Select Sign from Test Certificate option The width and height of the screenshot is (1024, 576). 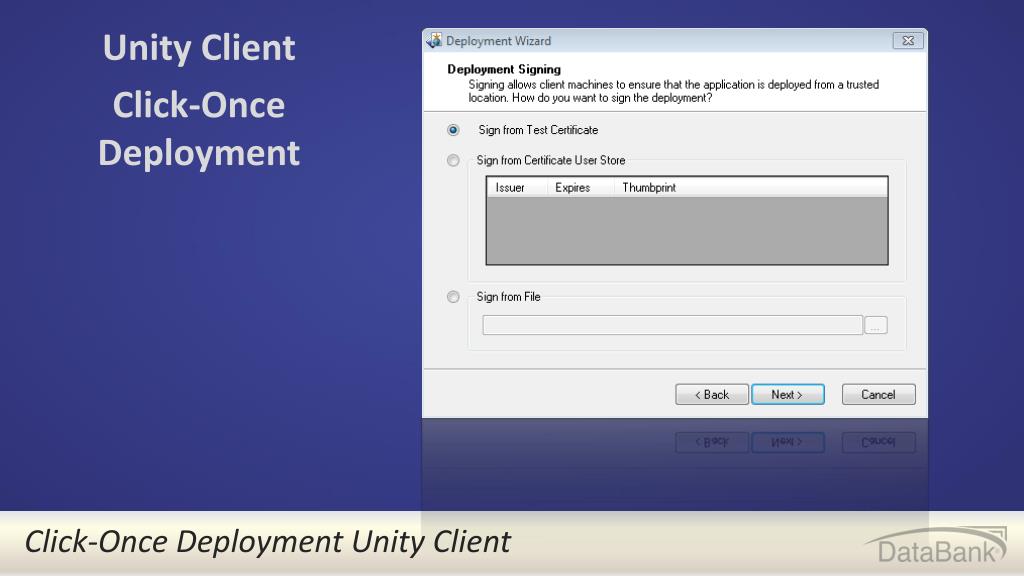pyautogui.click(x=453, y=130)
